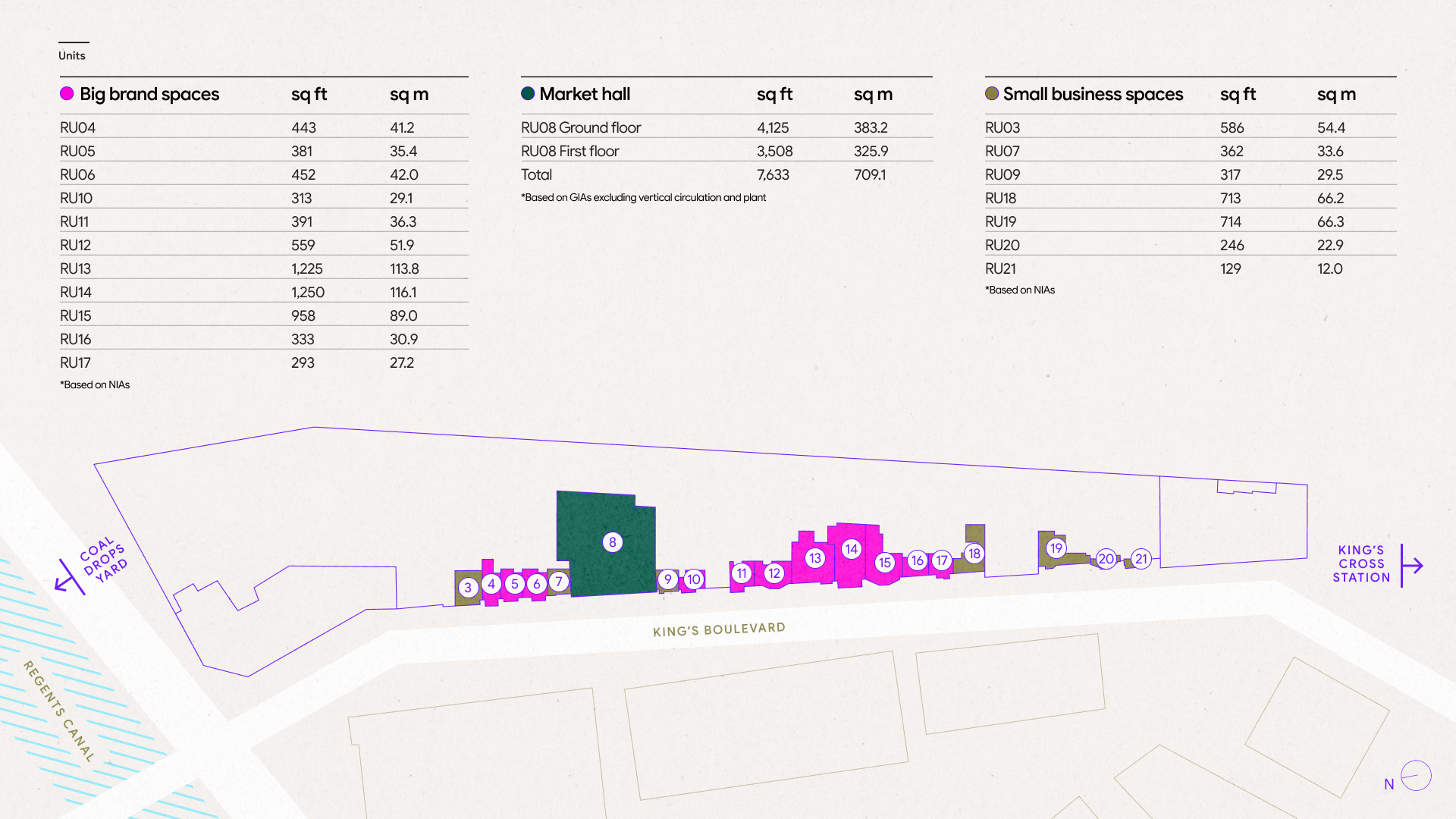Click map marker number 19
Viewport: 1456px width, 819px height.
click(x=1056, y=548)
